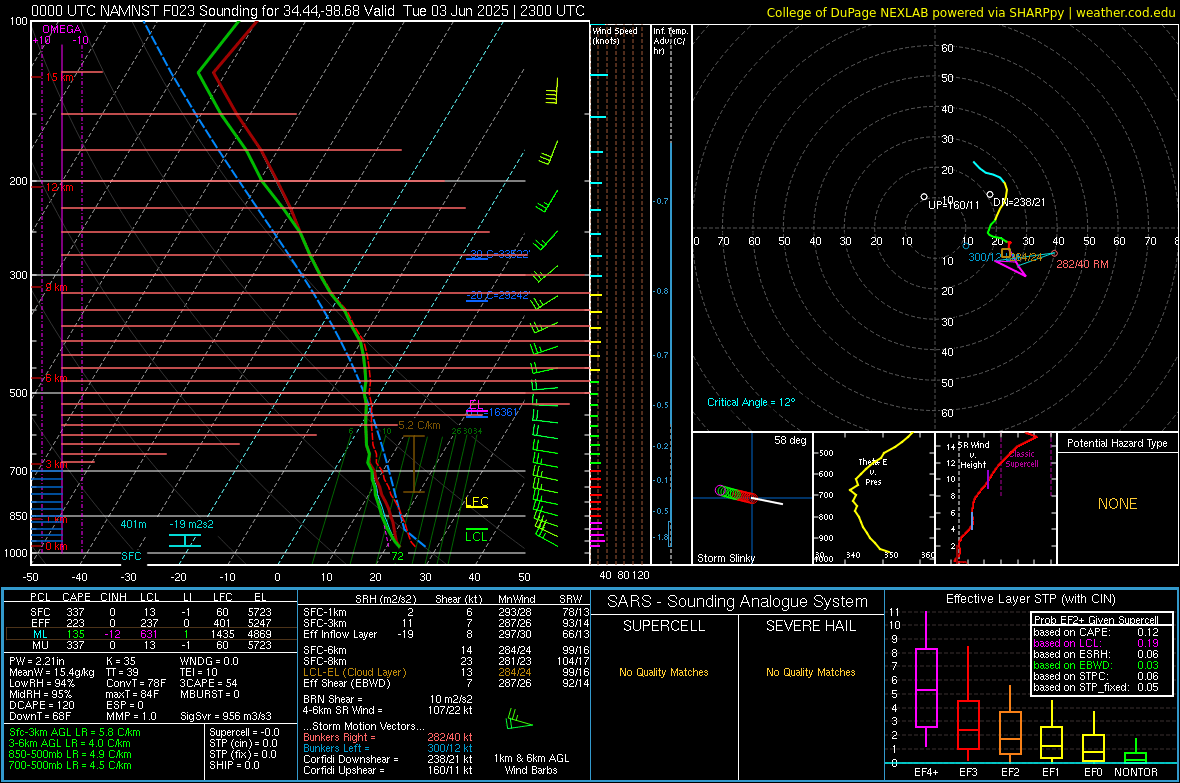Image resolution: width=1180 pixels, height=783 pixels.
Task: Click the "58 deg" slinky tilt value
Action: pos(790,440)
